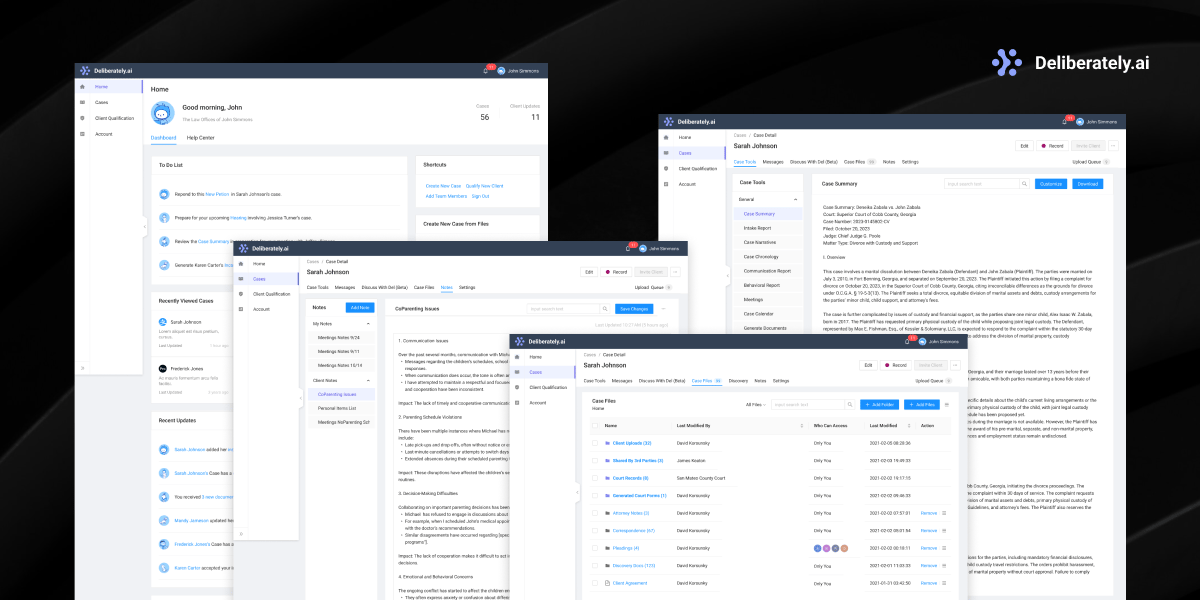The width and height of the screenshot is (1200, 600).
Task: Click Home icon in Case Files window sidebar
Action: [x=518, y=357]
